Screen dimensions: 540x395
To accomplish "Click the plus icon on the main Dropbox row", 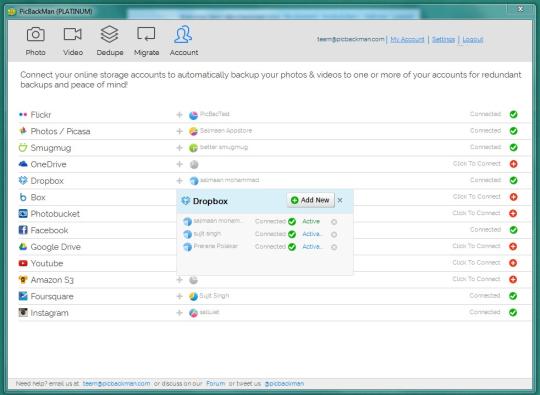I will 179,180.
